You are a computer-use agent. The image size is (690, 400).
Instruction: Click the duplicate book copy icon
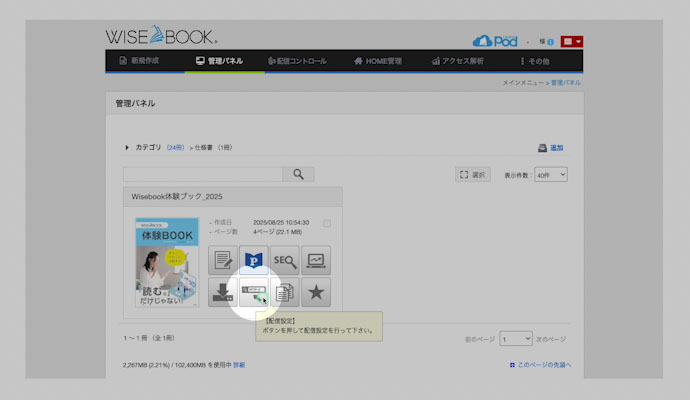coord(285,293)
